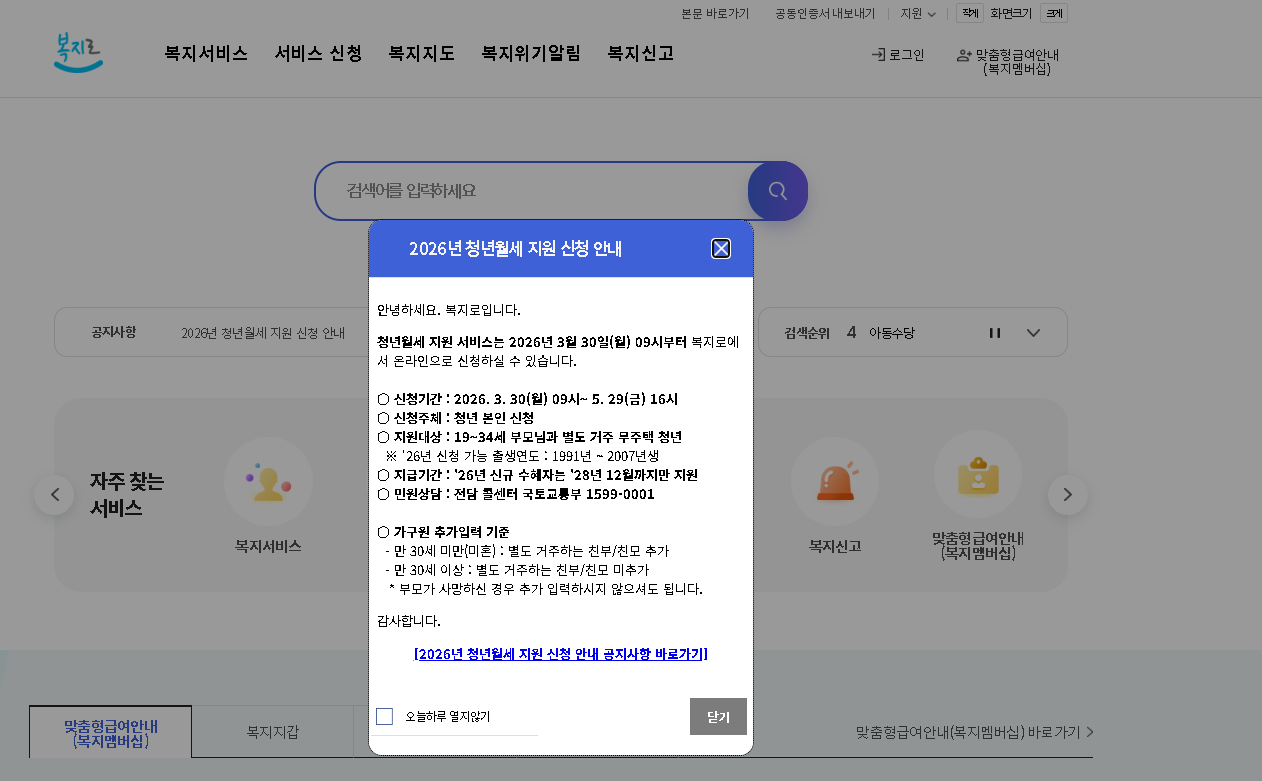Click the 복지로 logo

tap(78, 53)
